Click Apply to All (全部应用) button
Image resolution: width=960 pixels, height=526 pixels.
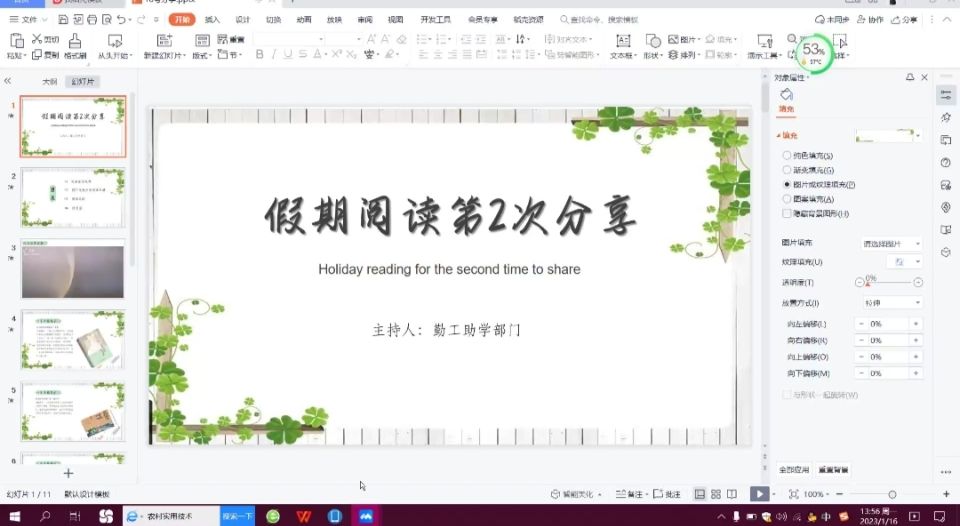[794, 469]
